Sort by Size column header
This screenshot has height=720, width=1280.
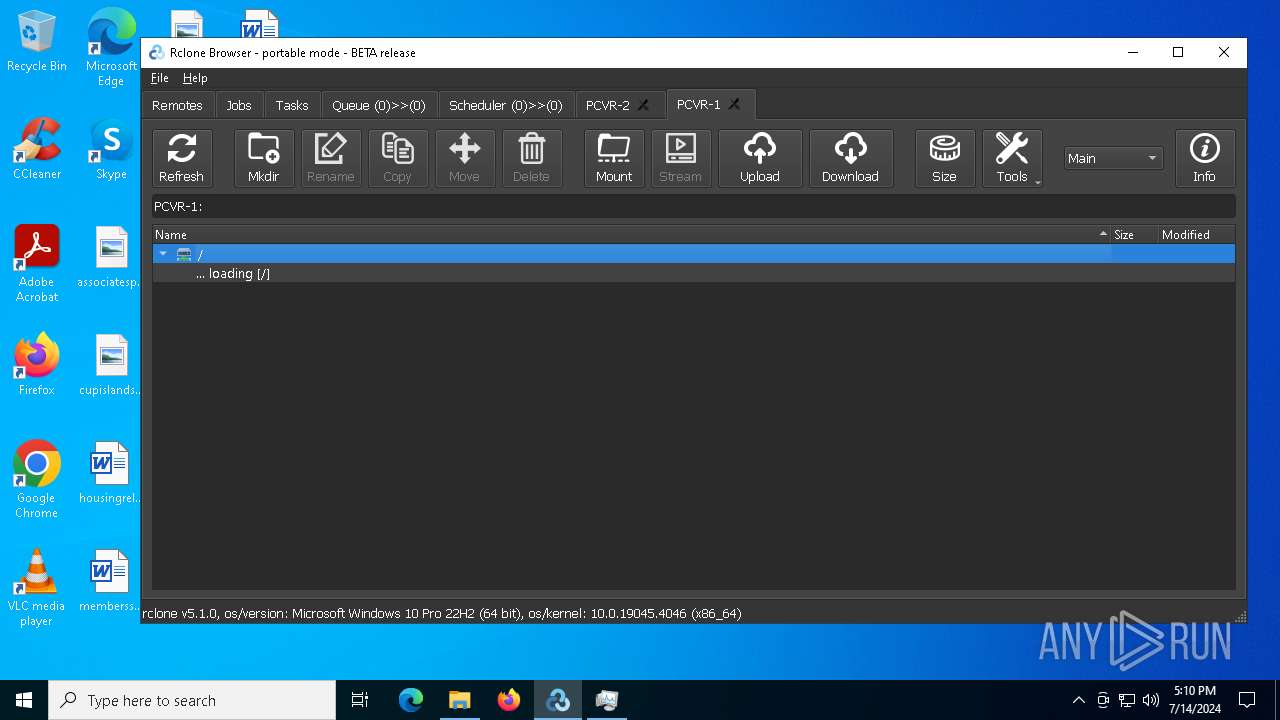click(1134, 234)
